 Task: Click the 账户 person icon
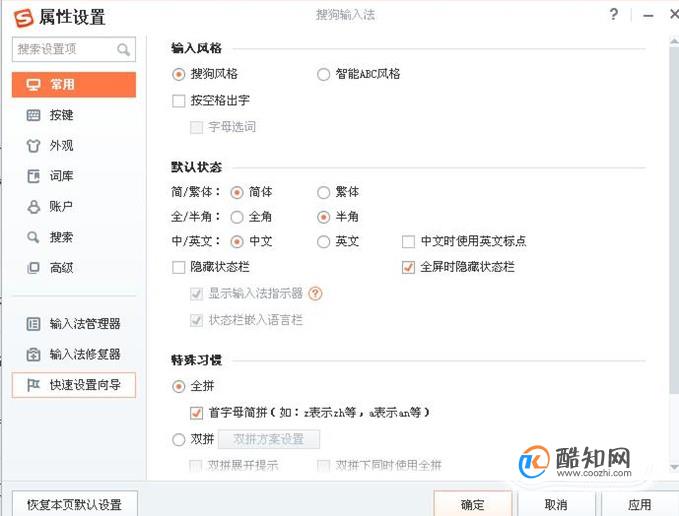(x=33, y=207)
